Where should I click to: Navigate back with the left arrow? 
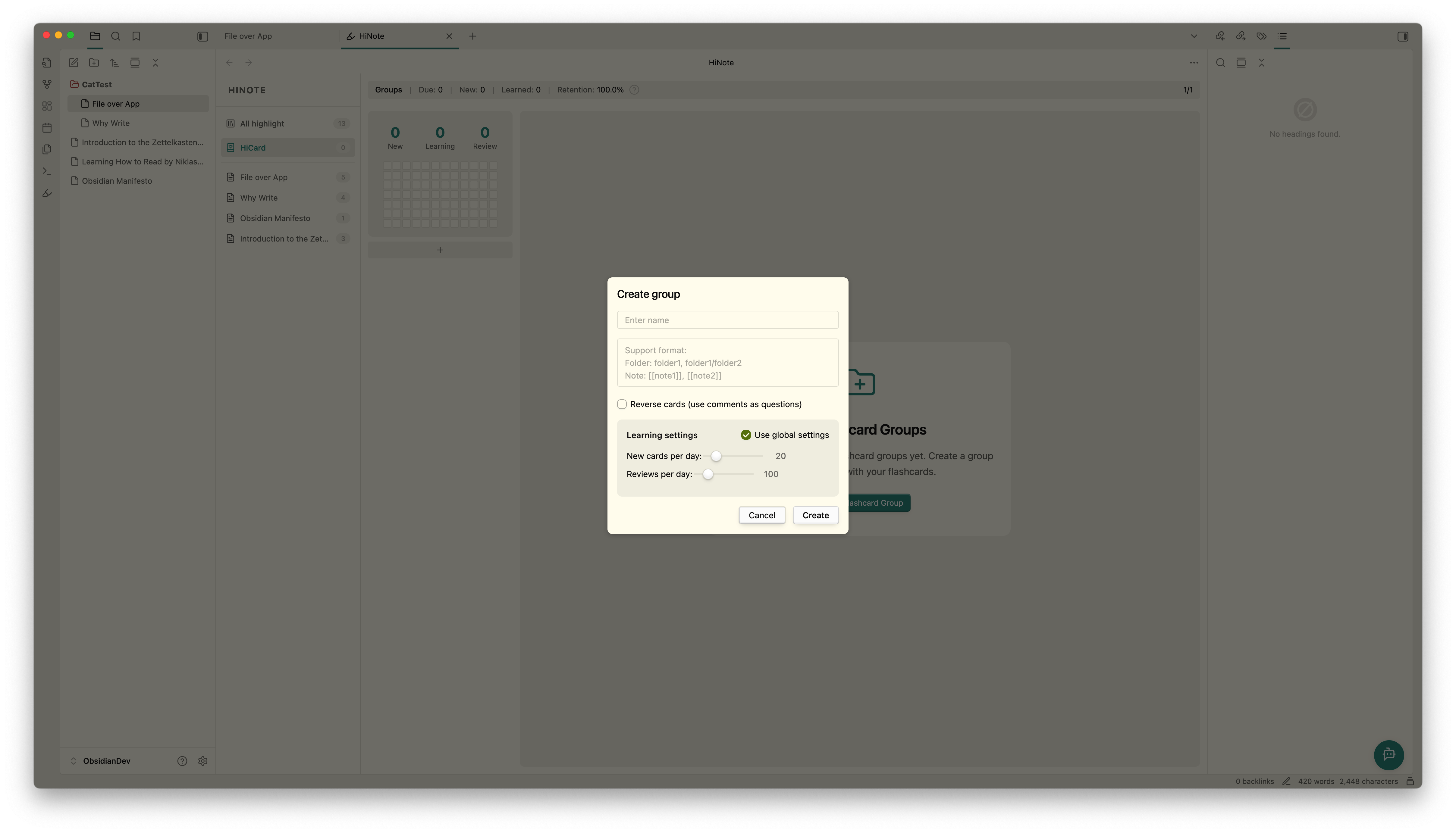(x=229, y=62)
